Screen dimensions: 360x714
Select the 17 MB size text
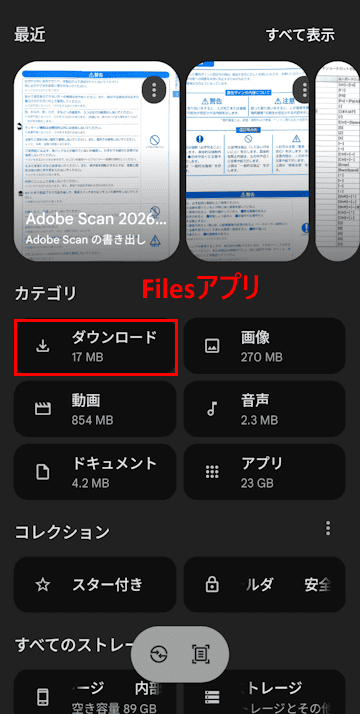point(87,357)
